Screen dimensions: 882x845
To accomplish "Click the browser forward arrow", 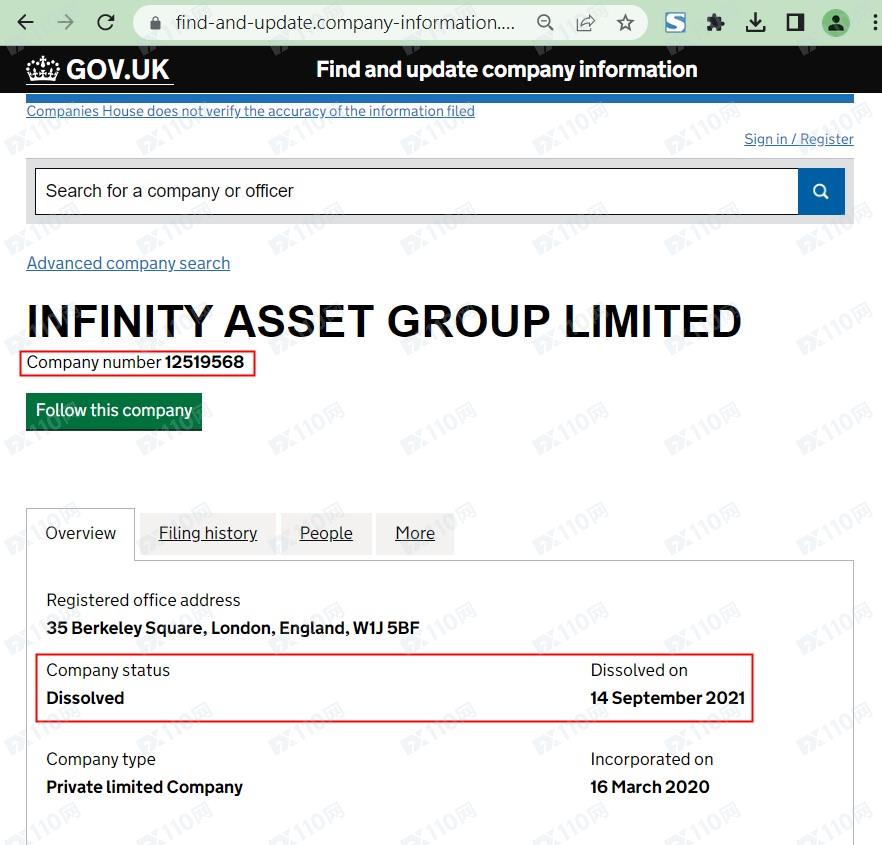I will (65, 22).
